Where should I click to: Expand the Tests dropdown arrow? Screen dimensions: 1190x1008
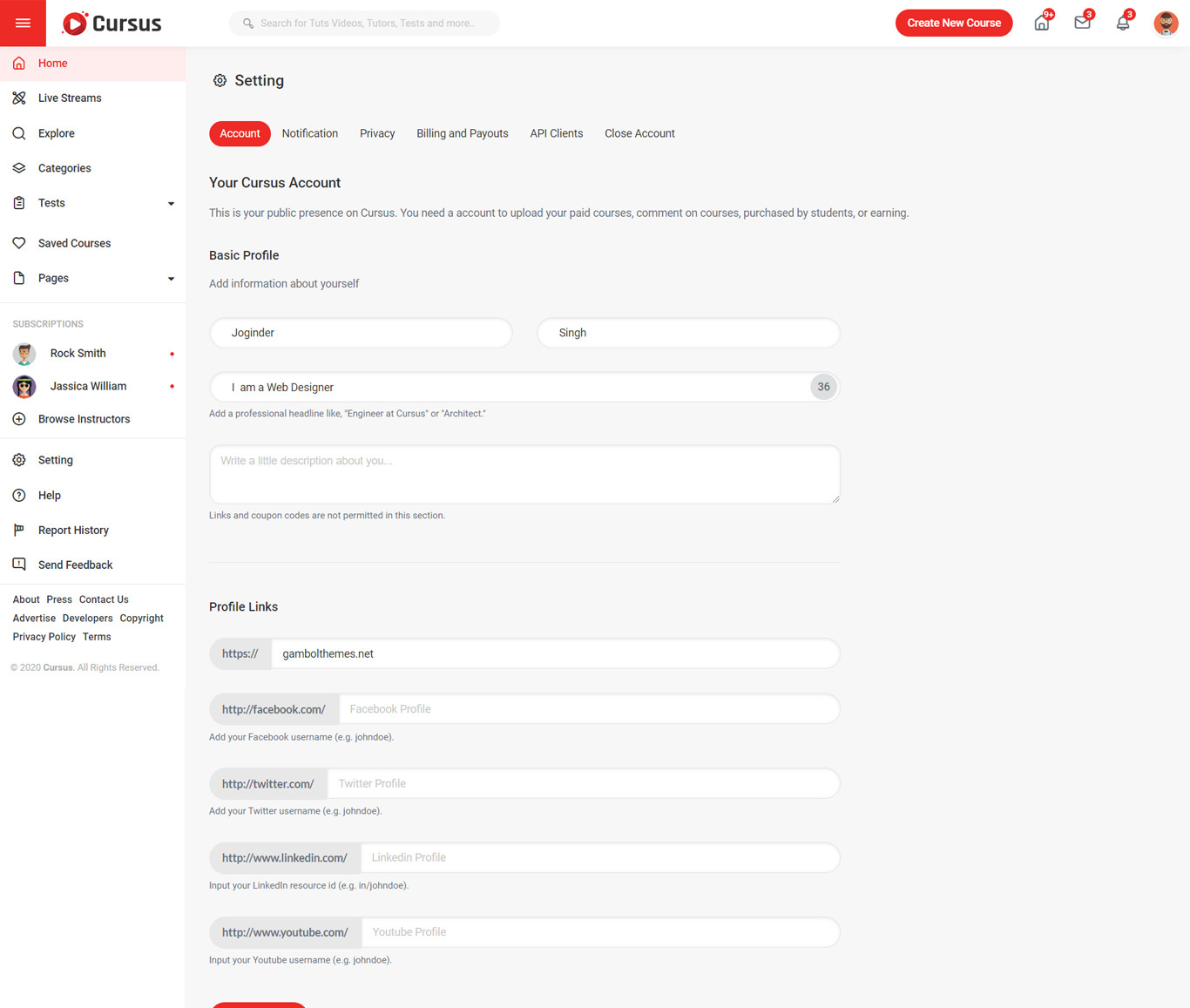(x=171, y=204)
